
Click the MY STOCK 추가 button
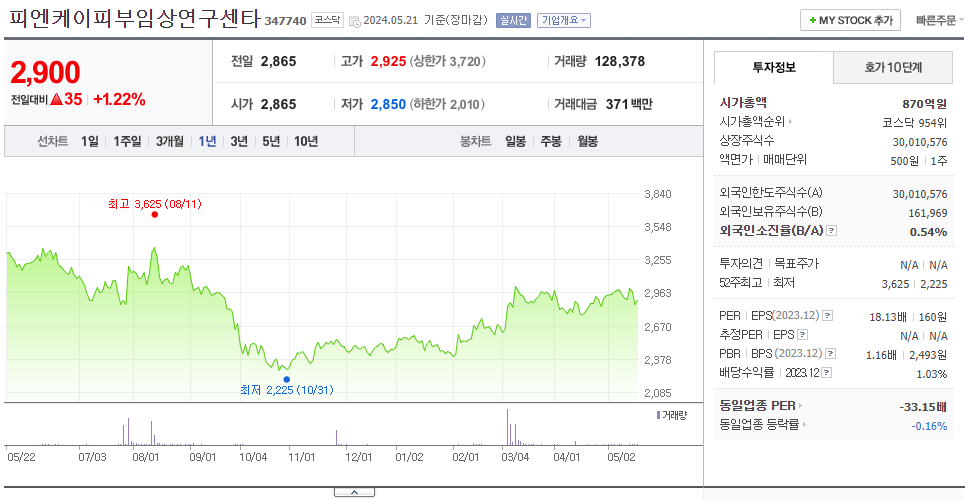pyautogui.click(x=850, y=20)
